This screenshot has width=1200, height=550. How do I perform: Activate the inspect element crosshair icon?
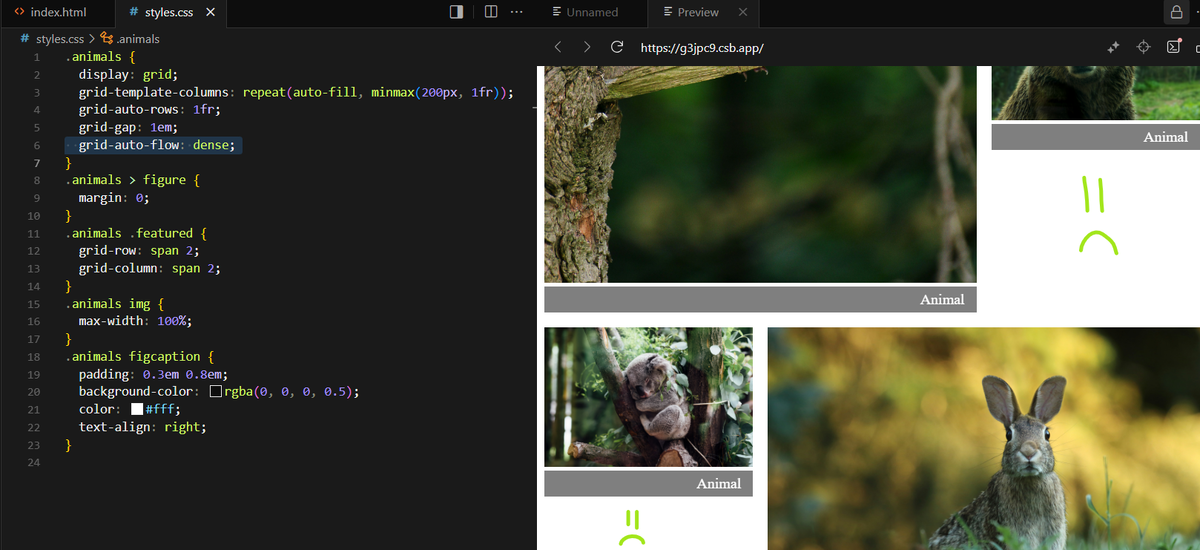coord(1144,47)
